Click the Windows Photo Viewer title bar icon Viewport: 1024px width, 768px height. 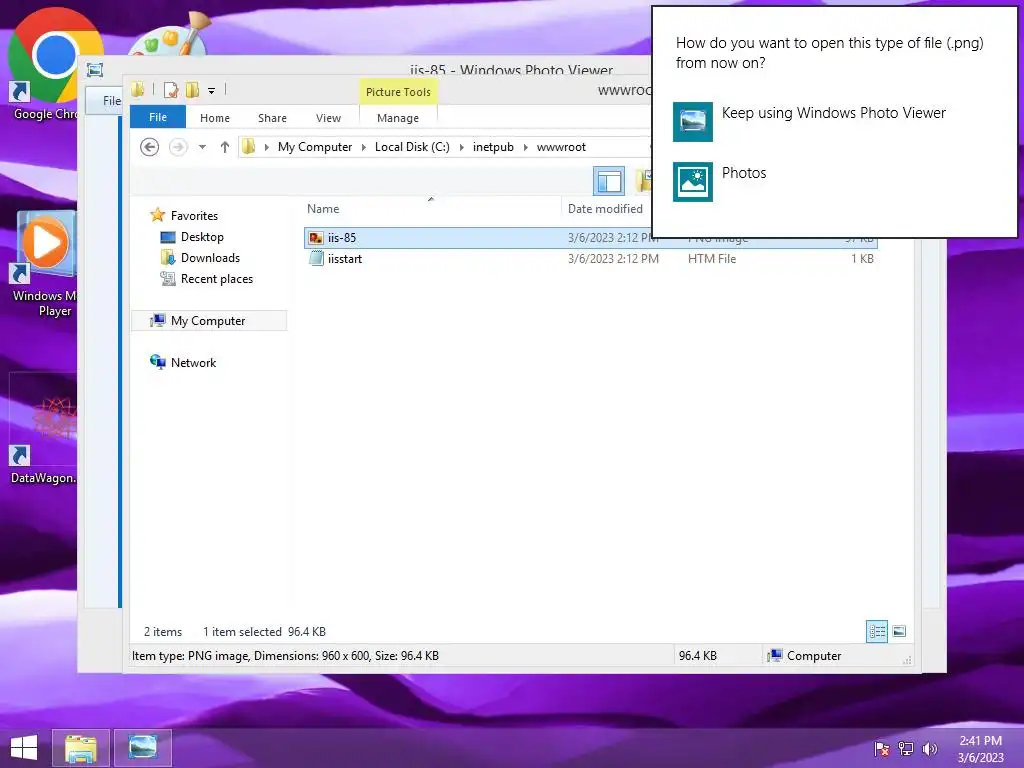click(x=95, y=70)
